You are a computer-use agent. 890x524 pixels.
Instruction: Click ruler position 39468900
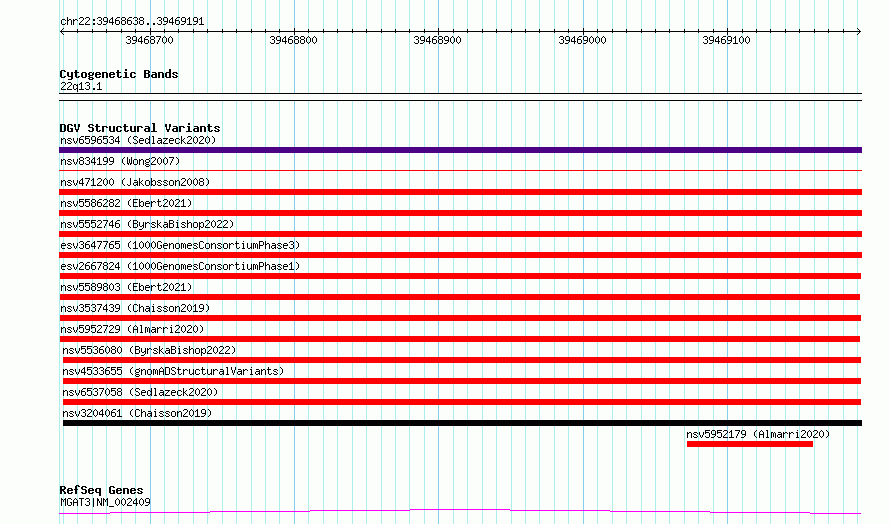pyautogui.click(x=438, y=40)
